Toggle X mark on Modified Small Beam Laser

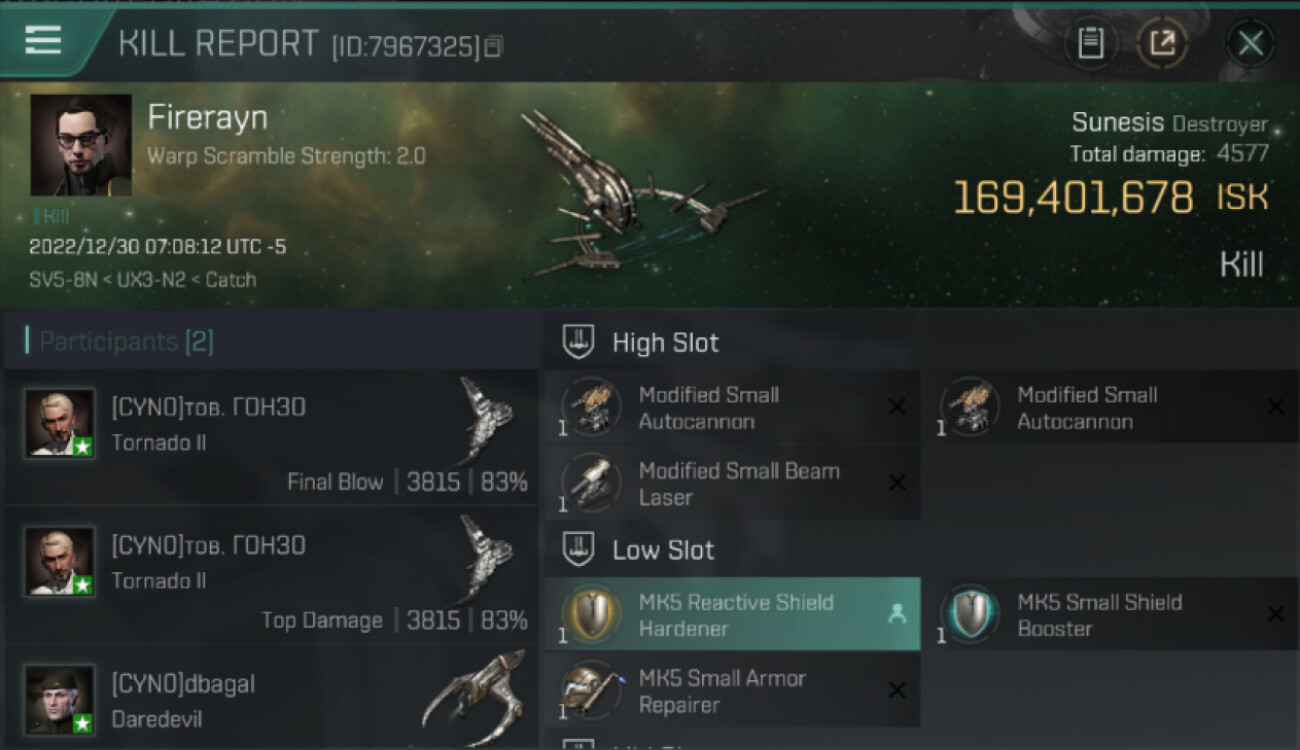tap(897, 483)
